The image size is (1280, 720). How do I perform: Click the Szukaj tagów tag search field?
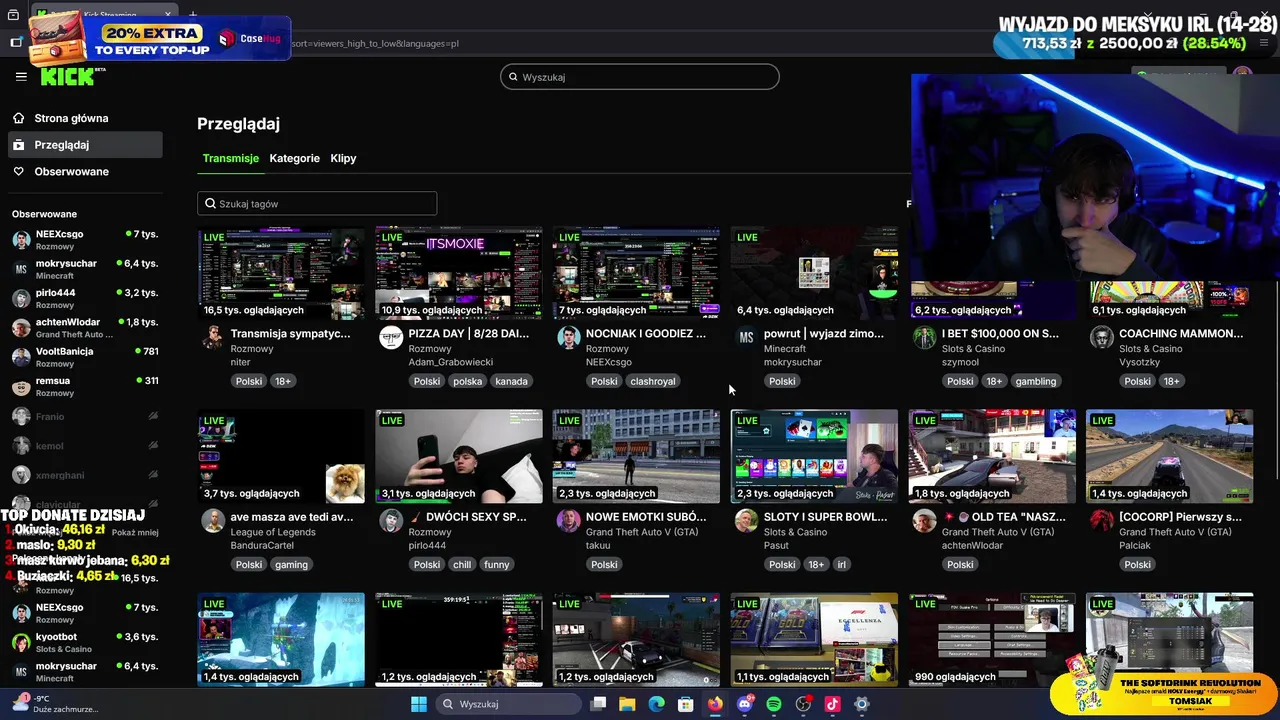click(317, 203)
